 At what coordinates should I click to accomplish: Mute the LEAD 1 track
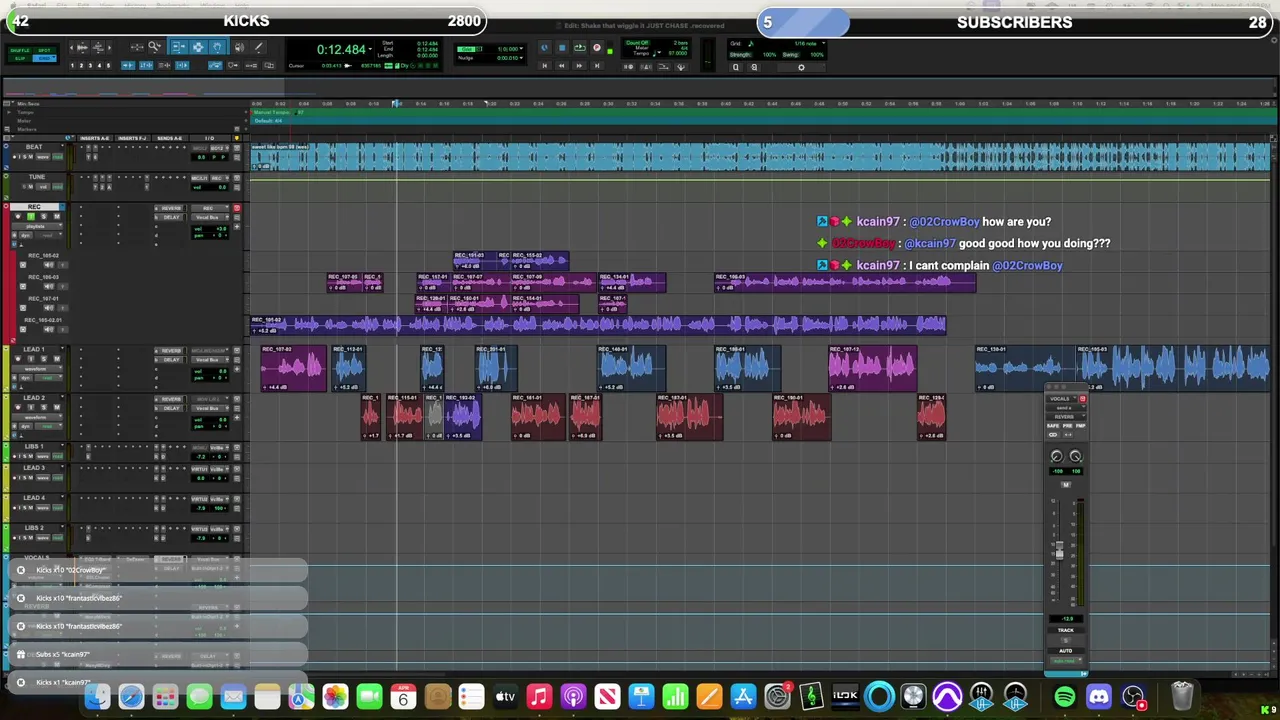[x=57, y=359]
